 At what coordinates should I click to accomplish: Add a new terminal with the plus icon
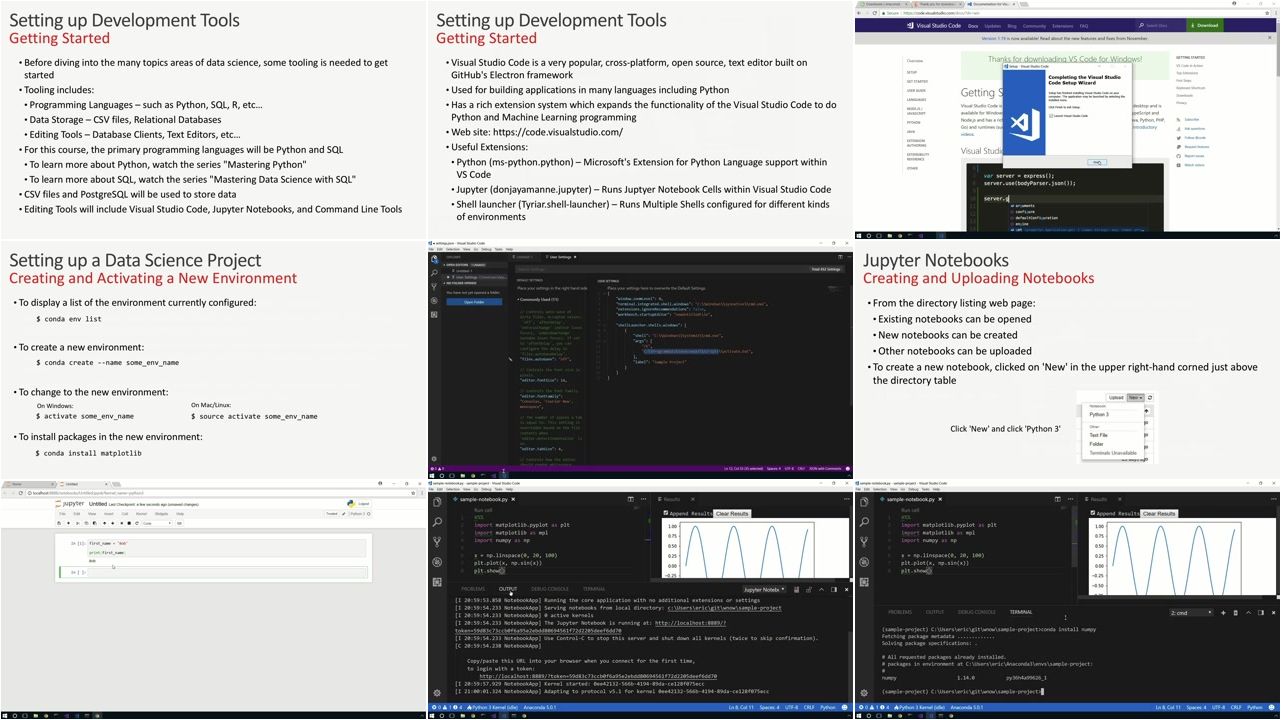pyautogui.click(x=1224, y=612)
